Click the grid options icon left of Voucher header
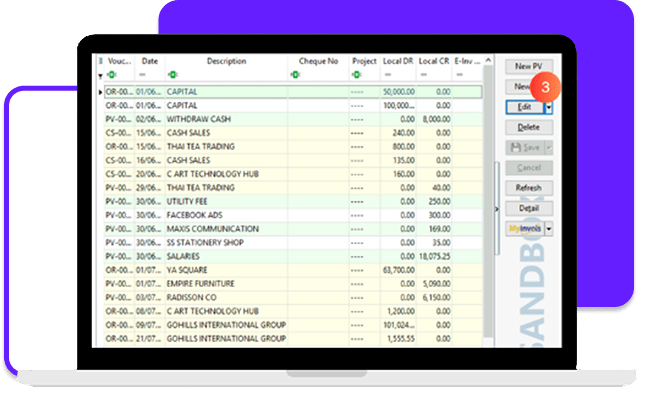 click(x=100, y=61)
